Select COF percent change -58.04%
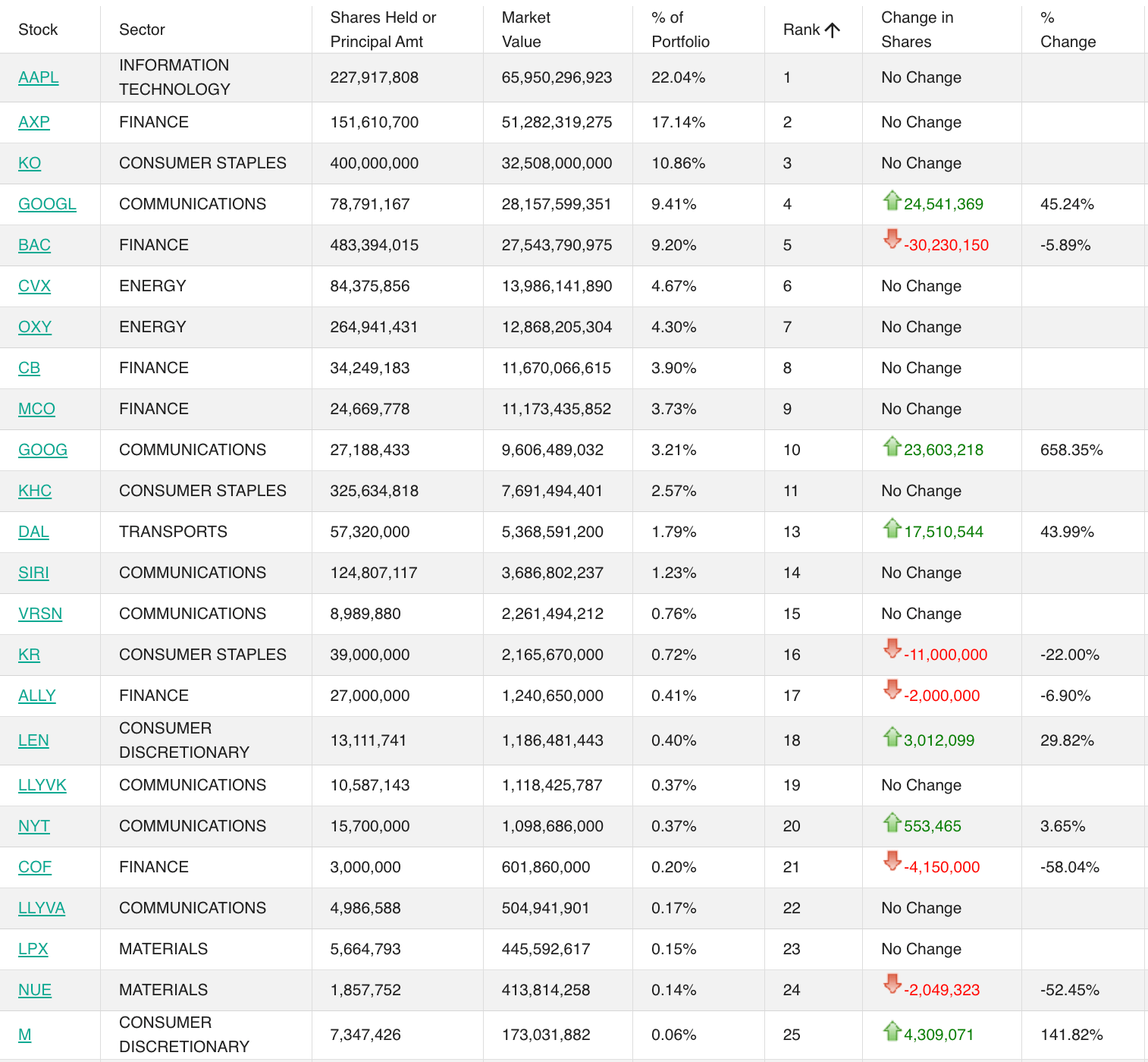The height and width of the screenshot is (1062, 1148). tap(1070, 867)
